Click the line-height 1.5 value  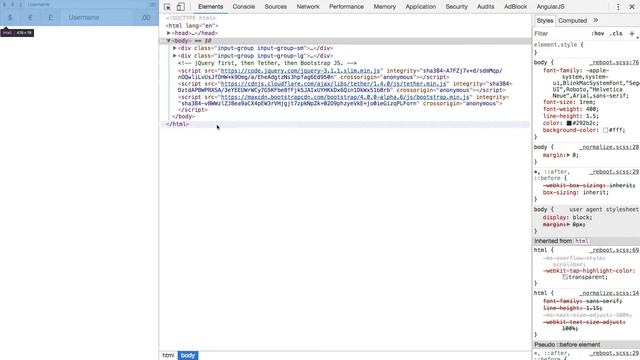[x=591, y=116]
